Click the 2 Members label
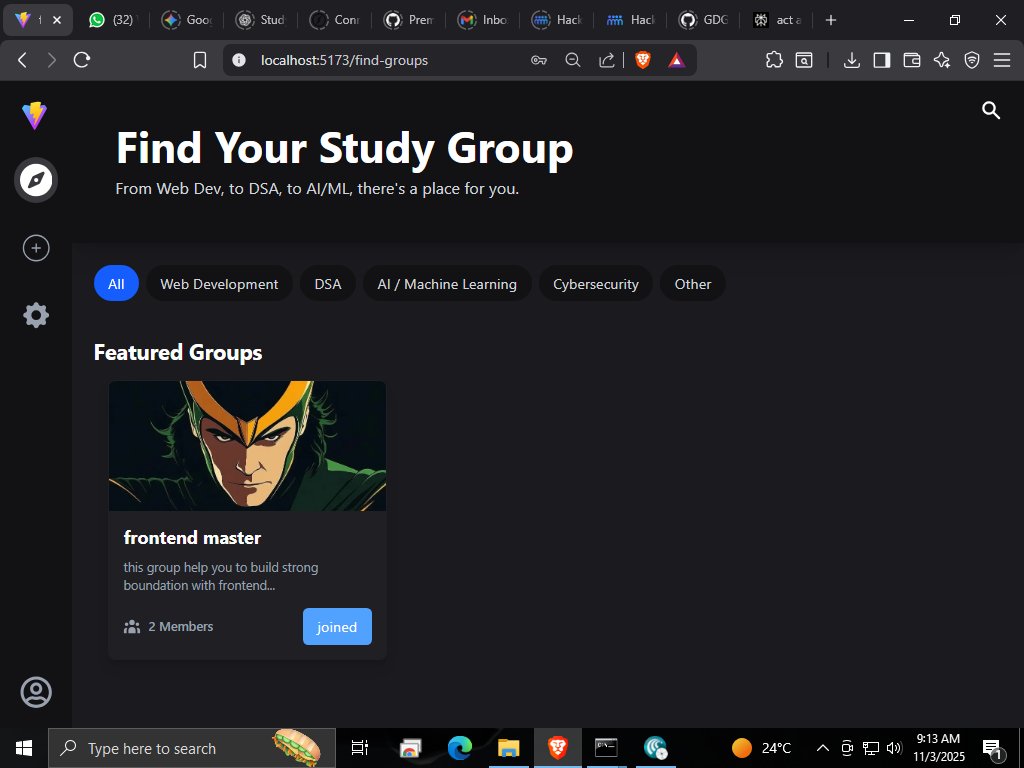Image resolution: width=1024 pixels, height=768 pixels. (x=181, y=626)
